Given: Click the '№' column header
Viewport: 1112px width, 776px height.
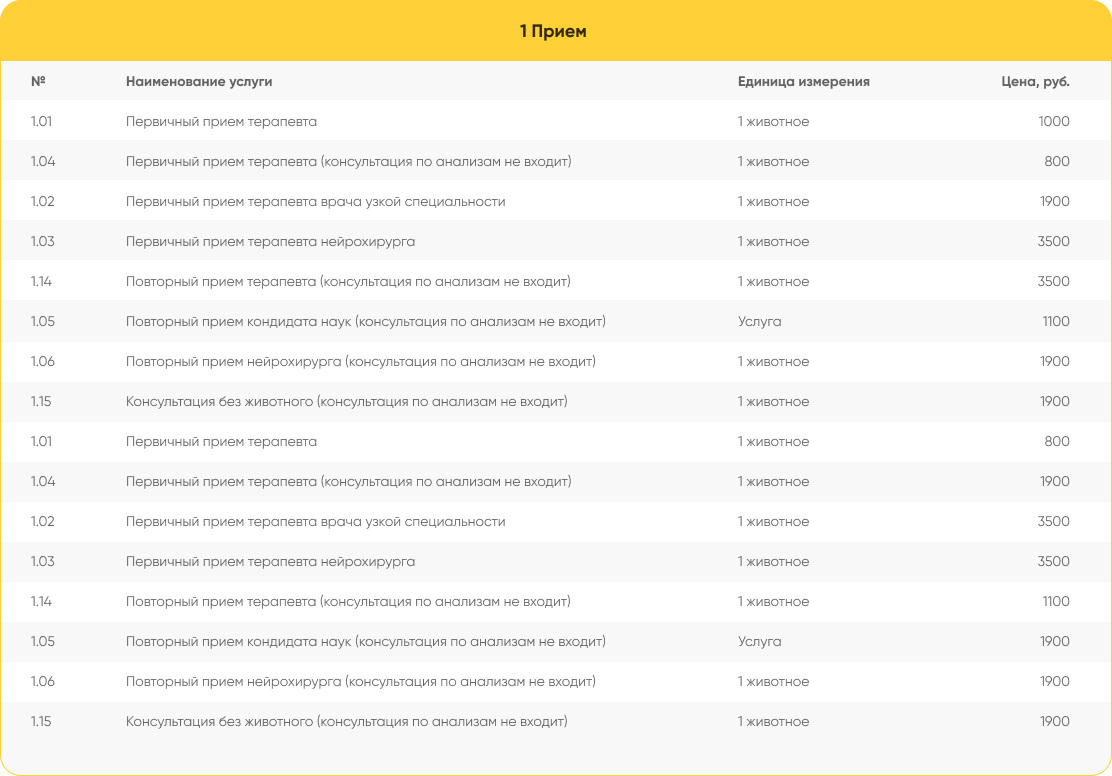Looking at the screenshot, I should click(38, 81).
